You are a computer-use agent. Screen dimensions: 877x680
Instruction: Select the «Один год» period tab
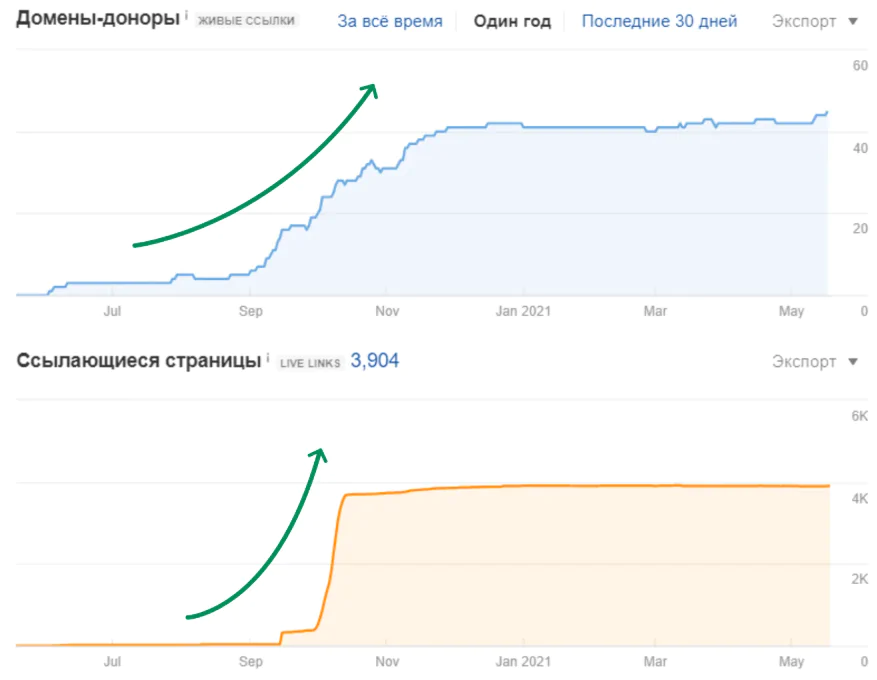[512, 21]
